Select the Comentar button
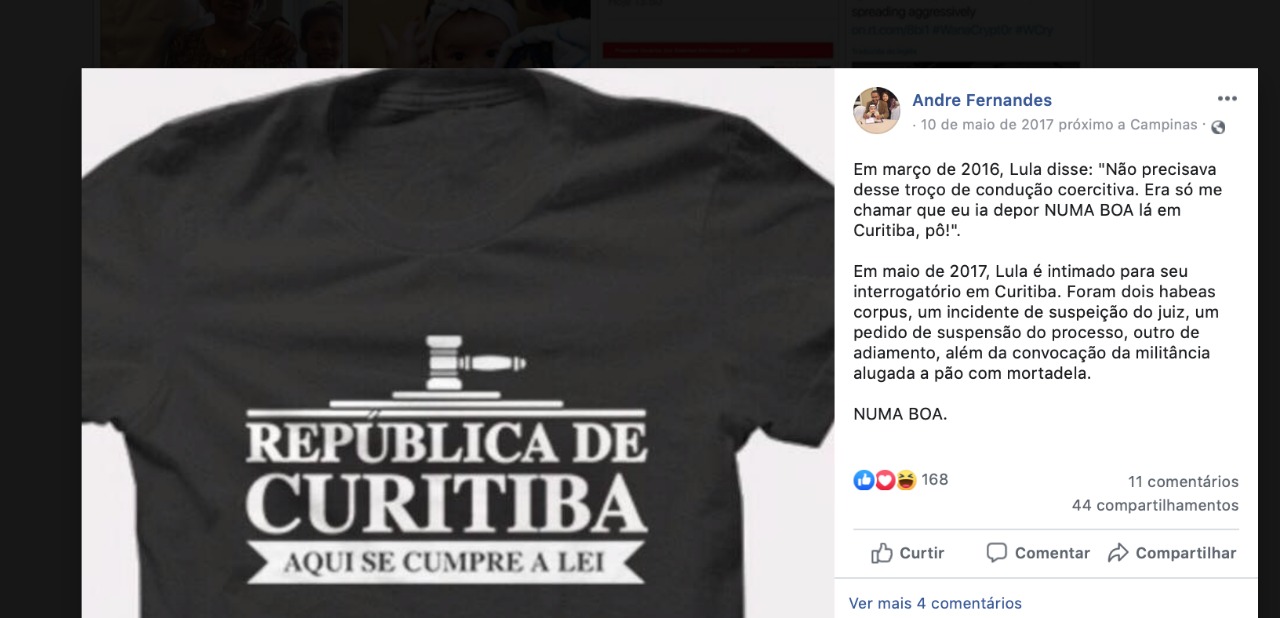This screenshot has width=1280, height=618. click(1038, 553)
